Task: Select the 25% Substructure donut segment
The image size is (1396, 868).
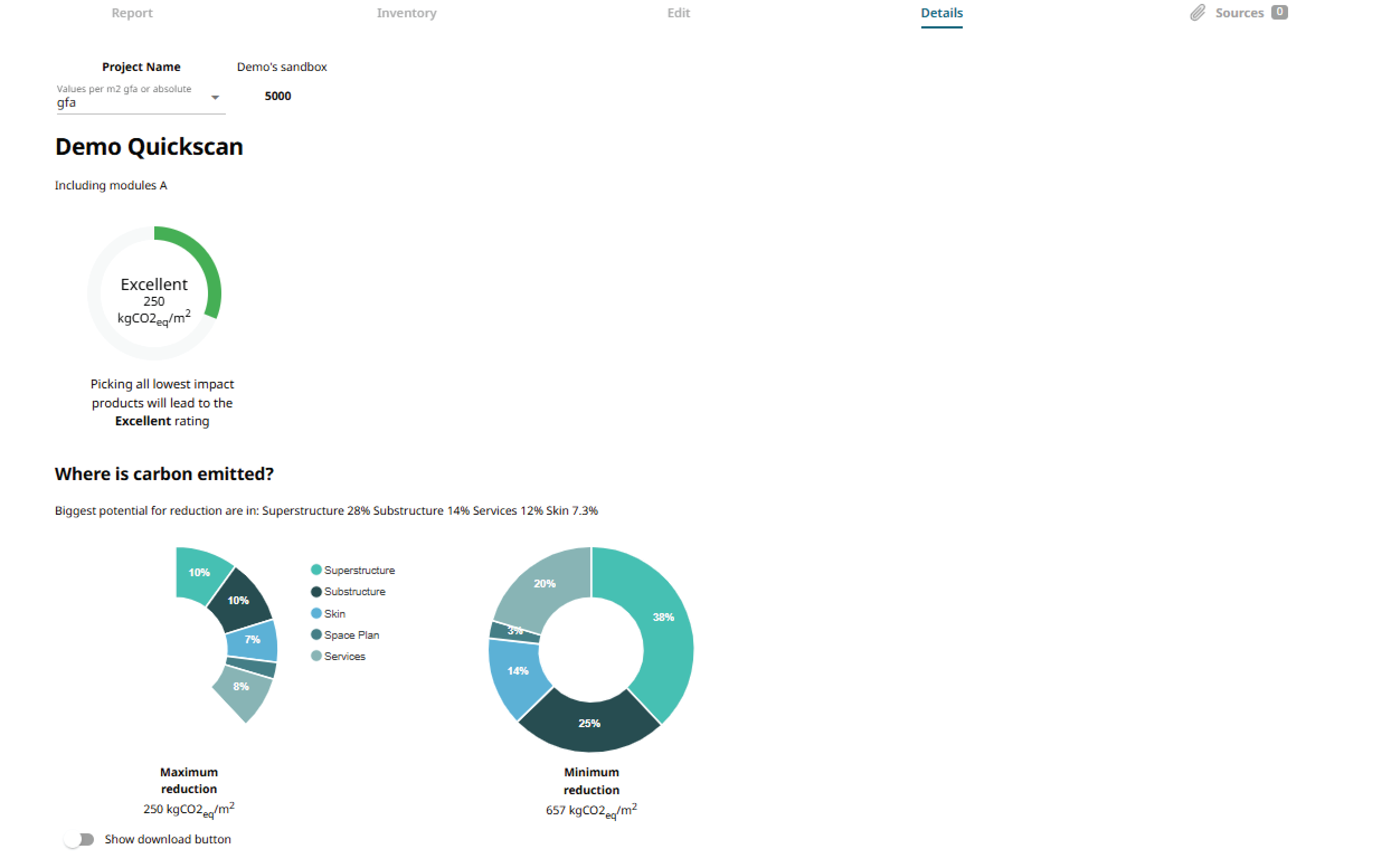Action: tap(589, 723)
